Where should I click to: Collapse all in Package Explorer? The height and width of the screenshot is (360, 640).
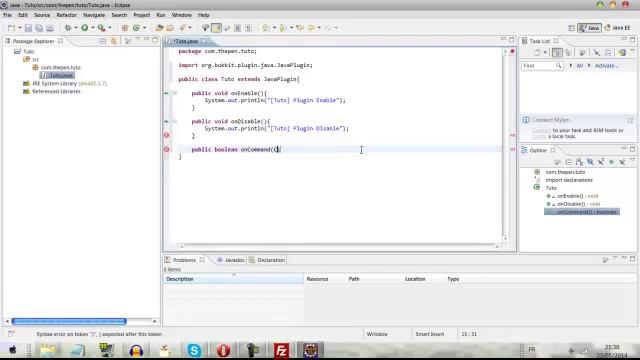[x=103, y=41]
